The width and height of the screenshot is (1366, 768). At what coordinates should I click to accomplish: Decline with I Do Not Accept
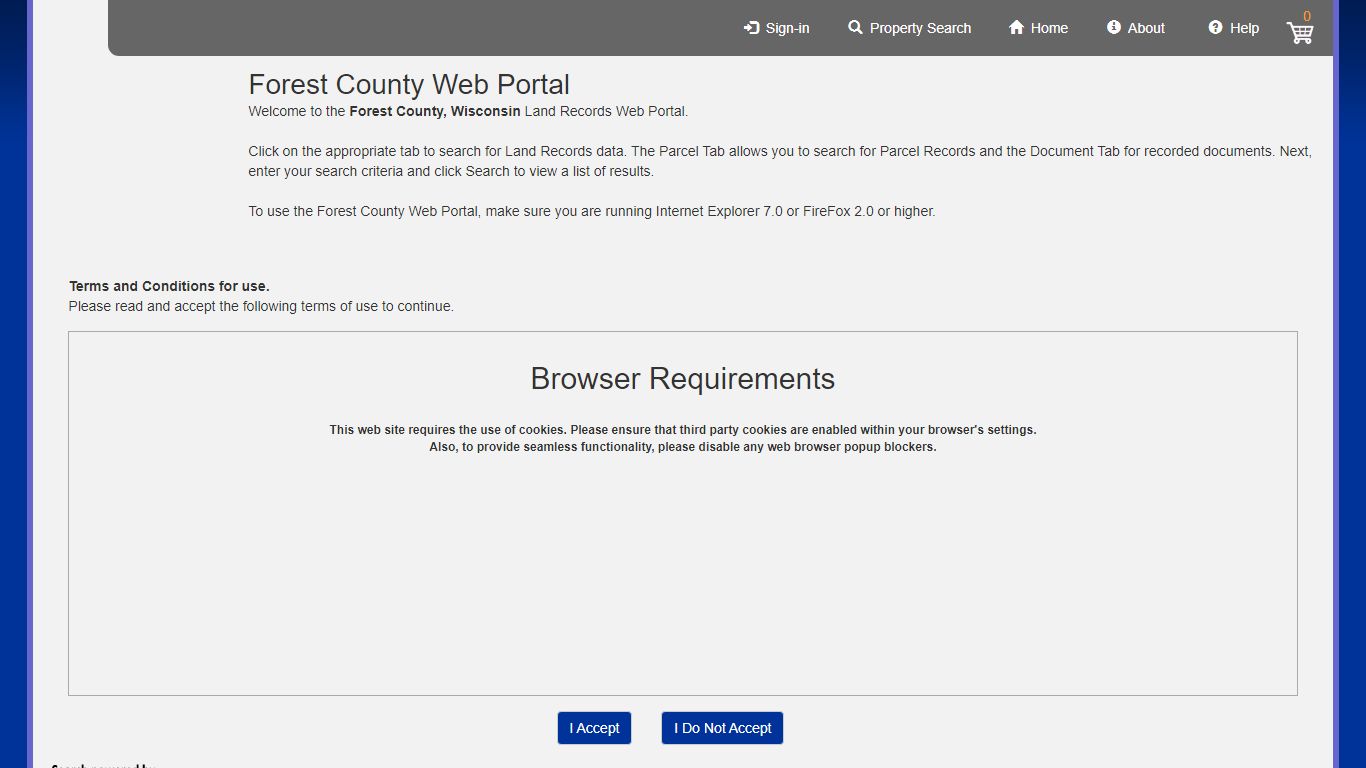pos(722,728)
